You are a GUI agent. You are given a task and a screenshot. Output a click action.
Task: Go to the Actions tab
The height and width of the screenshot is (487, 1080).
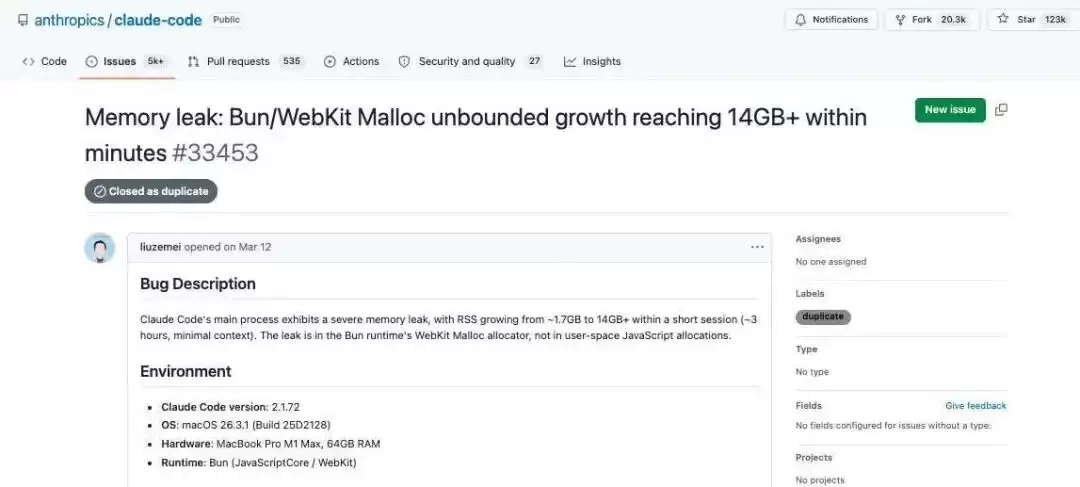click(x=352, y=61)
